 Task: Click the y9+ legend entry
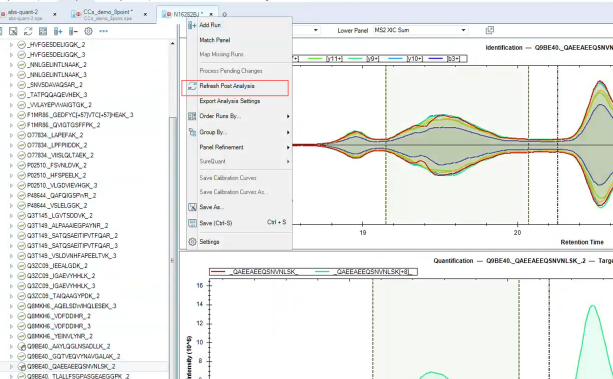(x=363, y=59)
